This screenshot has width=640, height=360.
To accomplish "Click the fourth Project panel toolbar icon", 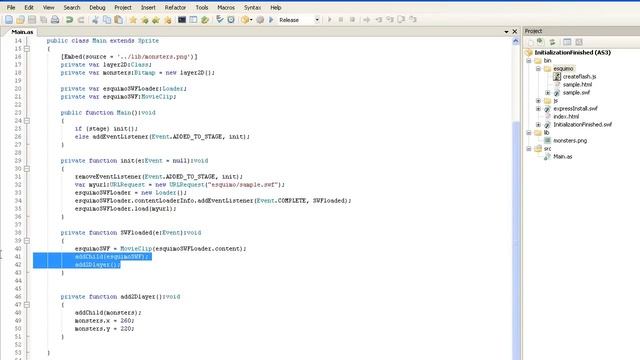I will coord(567,42).
